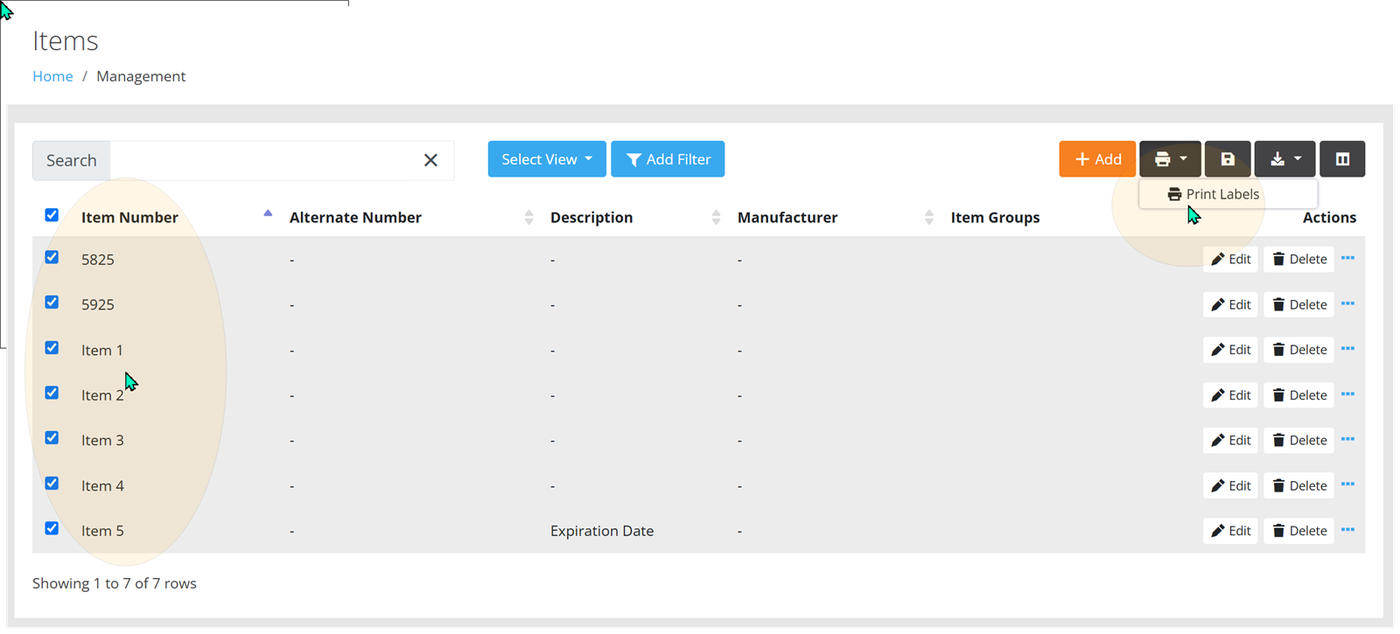Viewport: 1400px width, 634px height.
Task: Edit item 5825
Action: pyautogui.click(x=1230, y=259)
